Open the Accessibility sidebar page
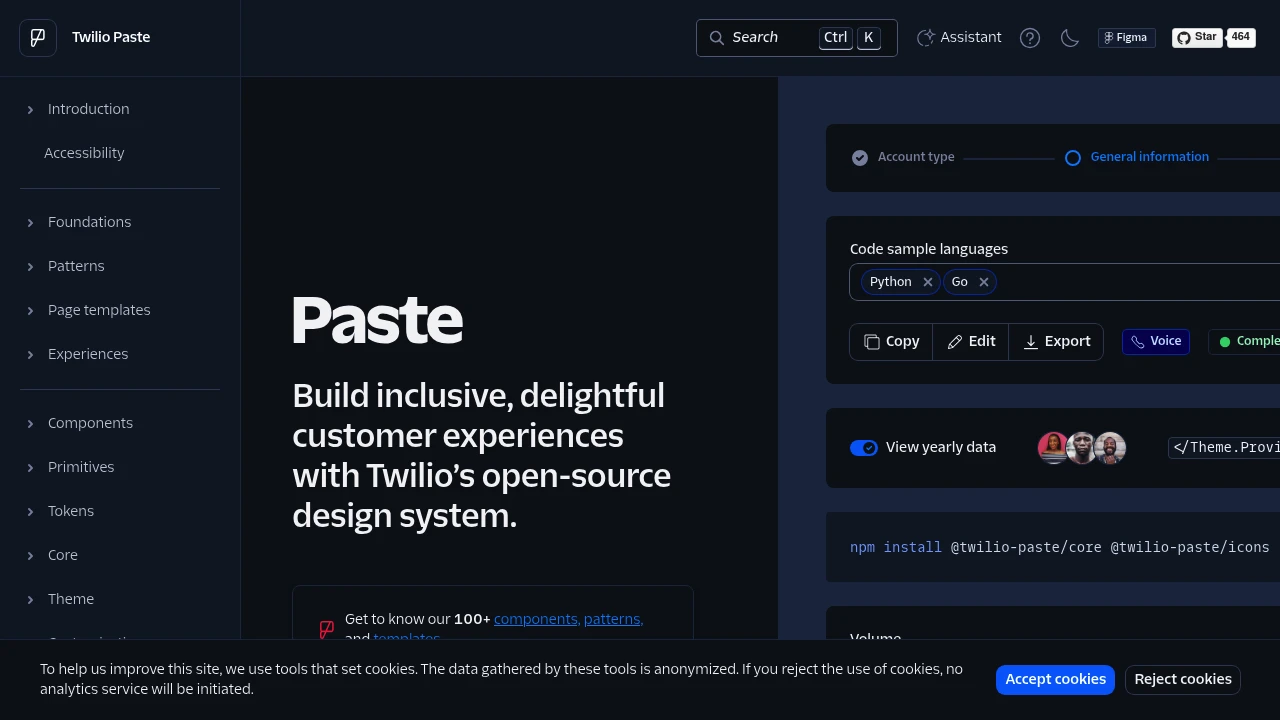 [x=84, y=153]
